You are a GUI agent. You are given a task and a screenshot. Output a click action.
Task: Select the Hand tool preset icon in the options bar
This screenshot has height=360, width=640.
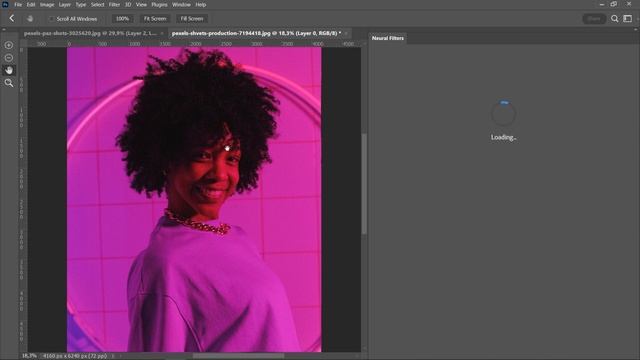click(x=30, y=19)
